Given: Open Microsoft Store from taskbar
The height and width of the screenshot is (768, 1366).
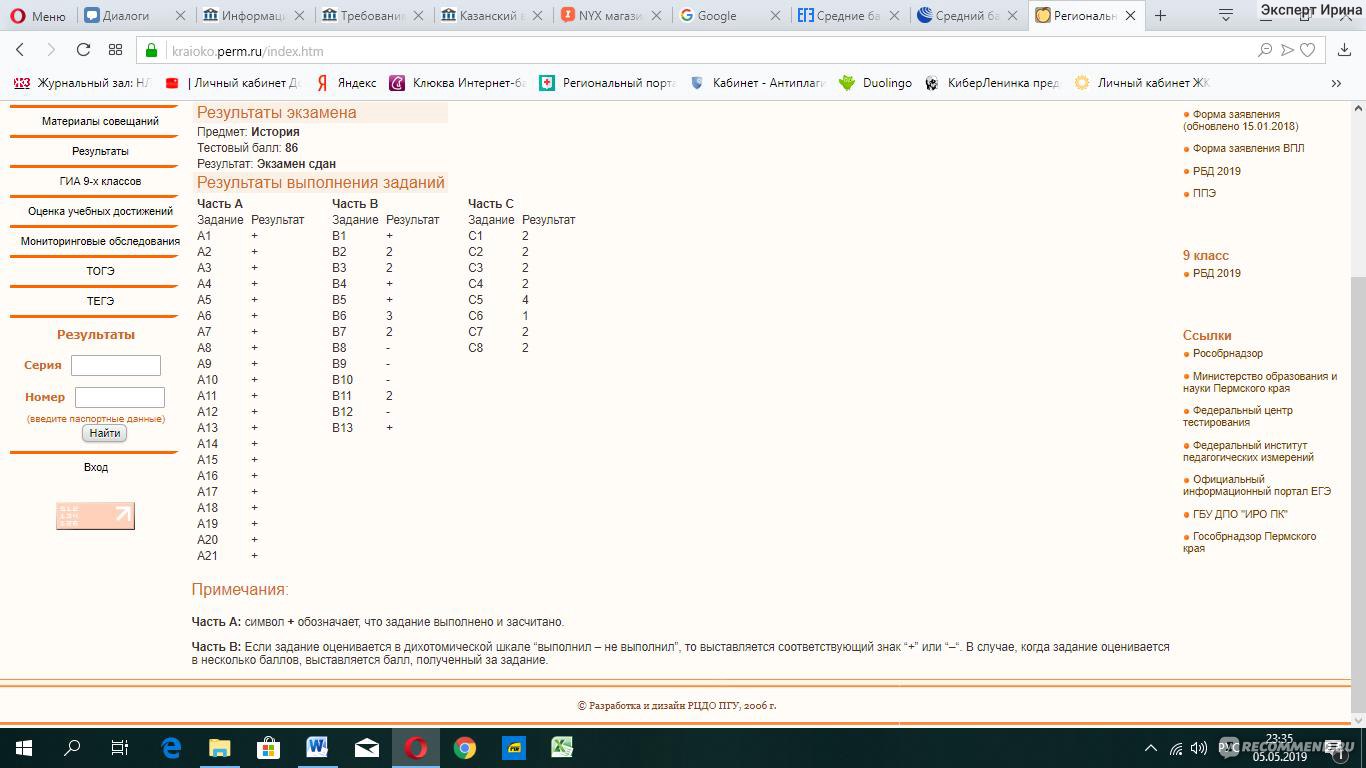Looking at the screenshot, I should click(268, 747).
